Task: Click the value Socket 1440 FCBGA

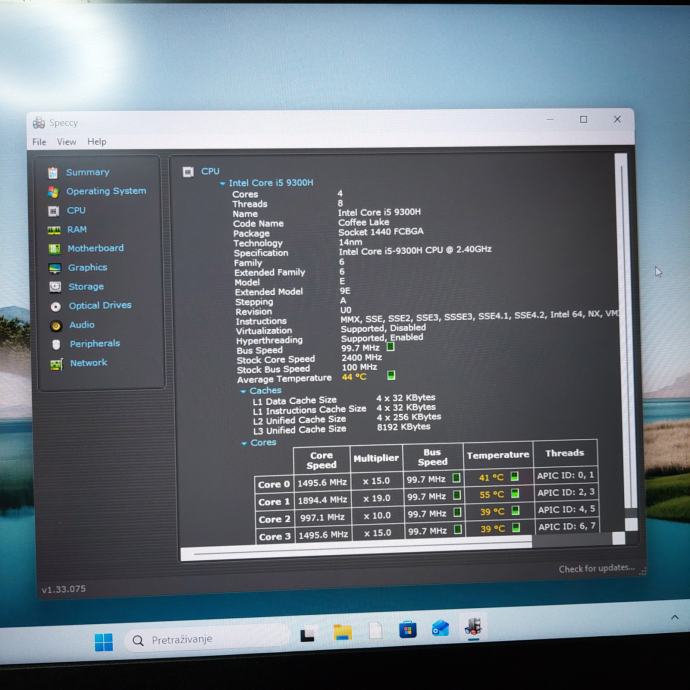Action: click(381, 232)
